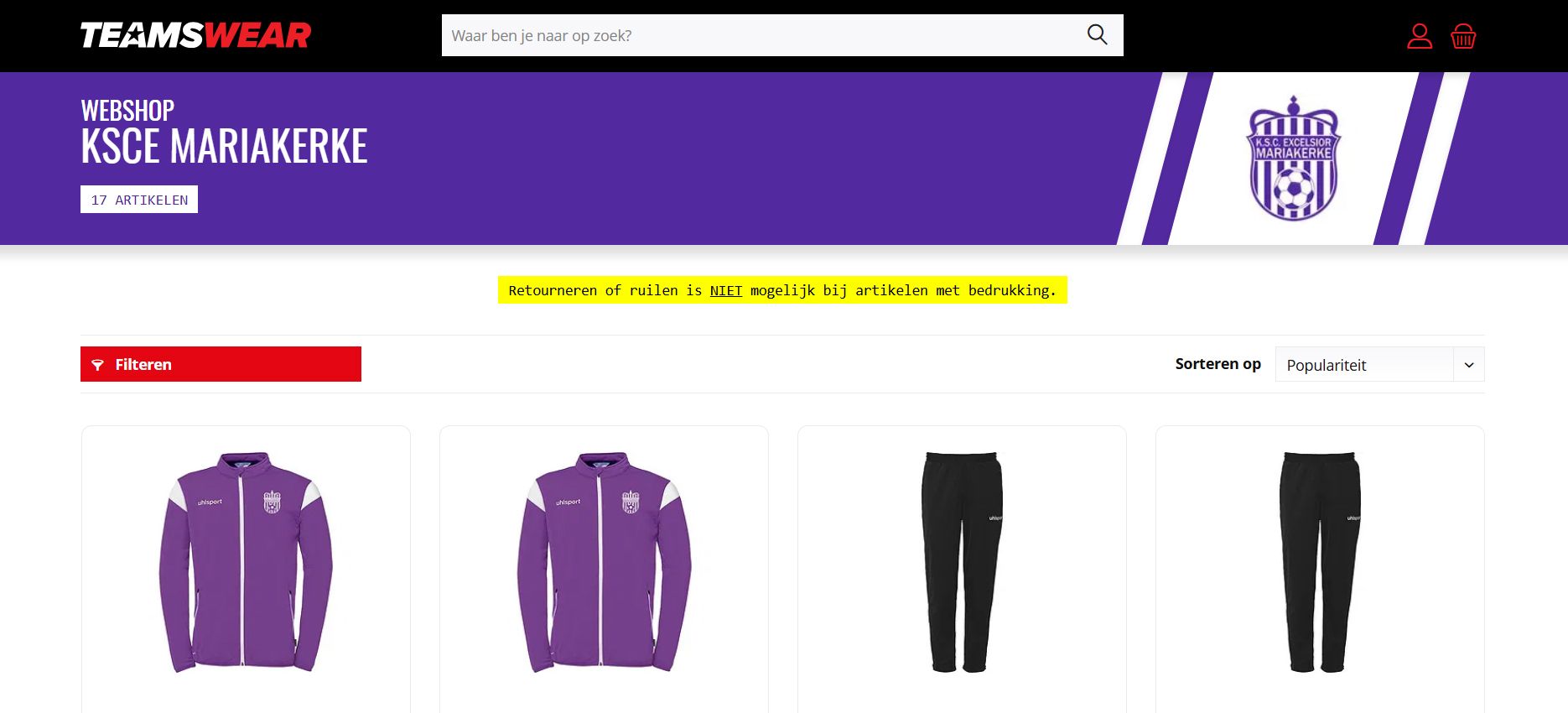Click the yellow return policy notice
The height and width of the screenshot is (713, 1568).
[x=782, y=290]
